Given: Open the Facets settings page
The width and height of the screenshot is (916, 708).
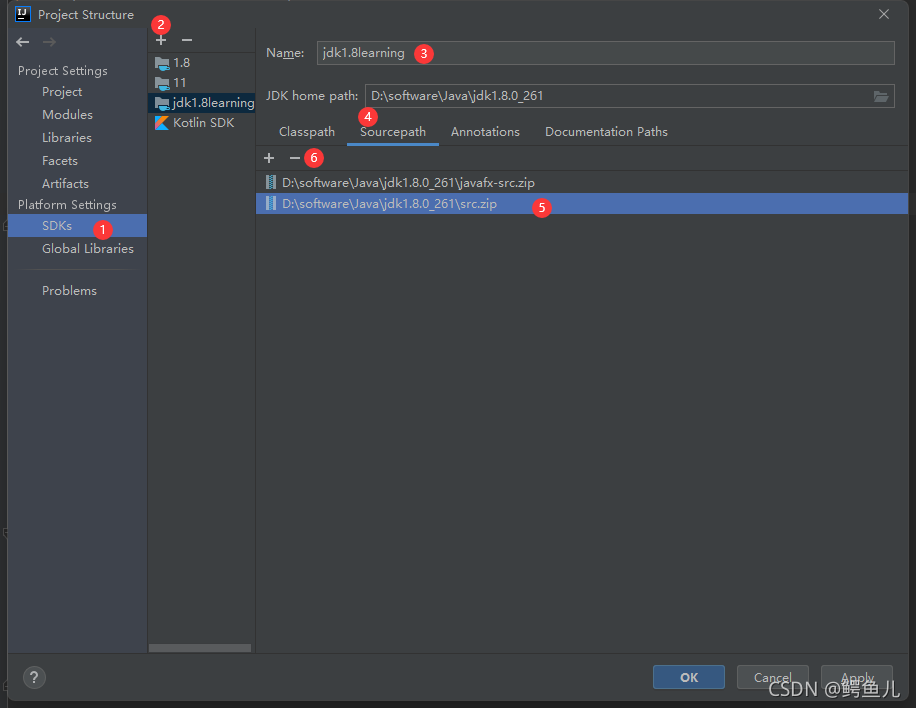Looking at the screenshot, I should pyautogui.click(x=60, y=161).
